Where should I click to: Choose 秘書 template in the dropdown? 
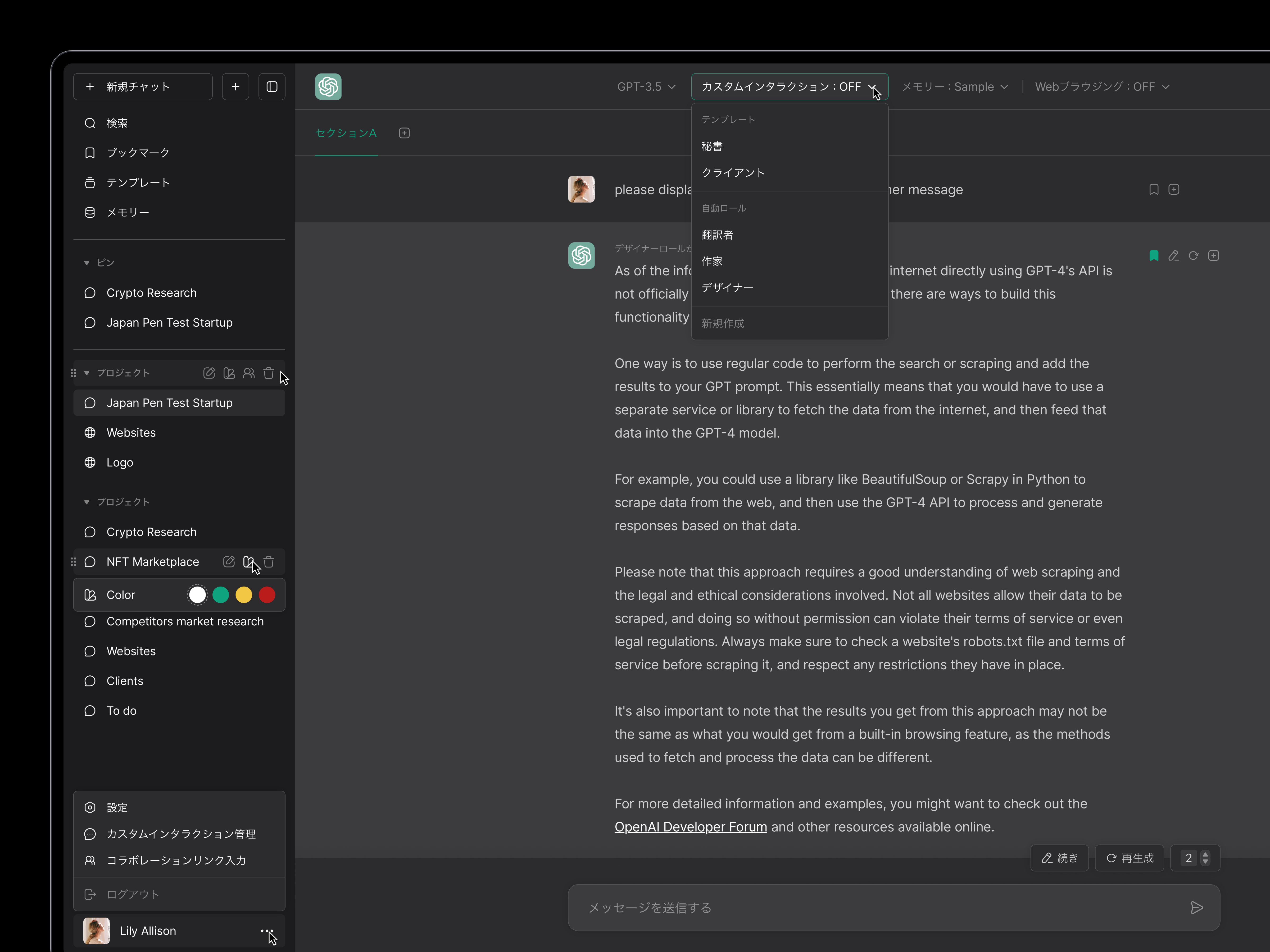coord(712,146)
